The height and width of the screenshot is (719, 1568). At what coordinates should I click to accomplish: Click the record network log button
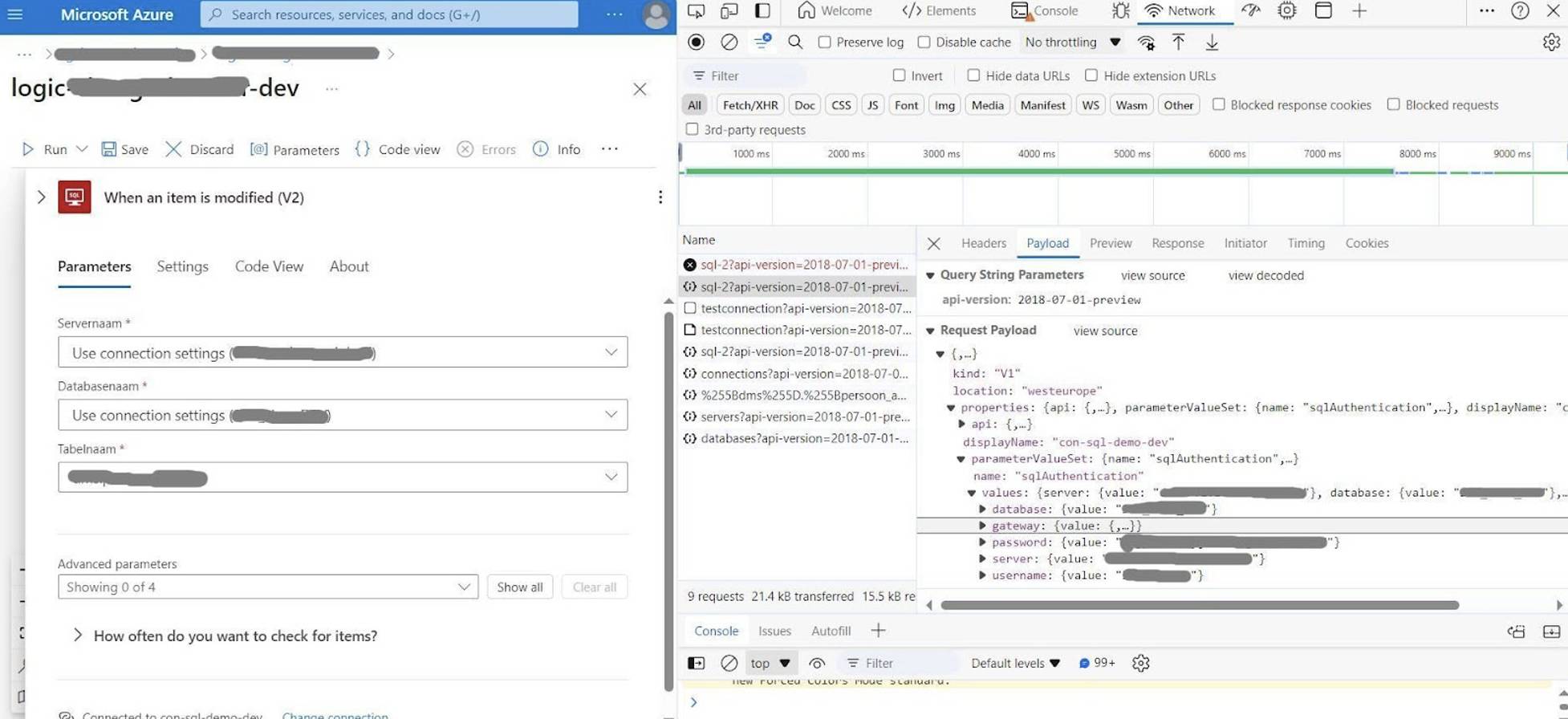(696, 42)
